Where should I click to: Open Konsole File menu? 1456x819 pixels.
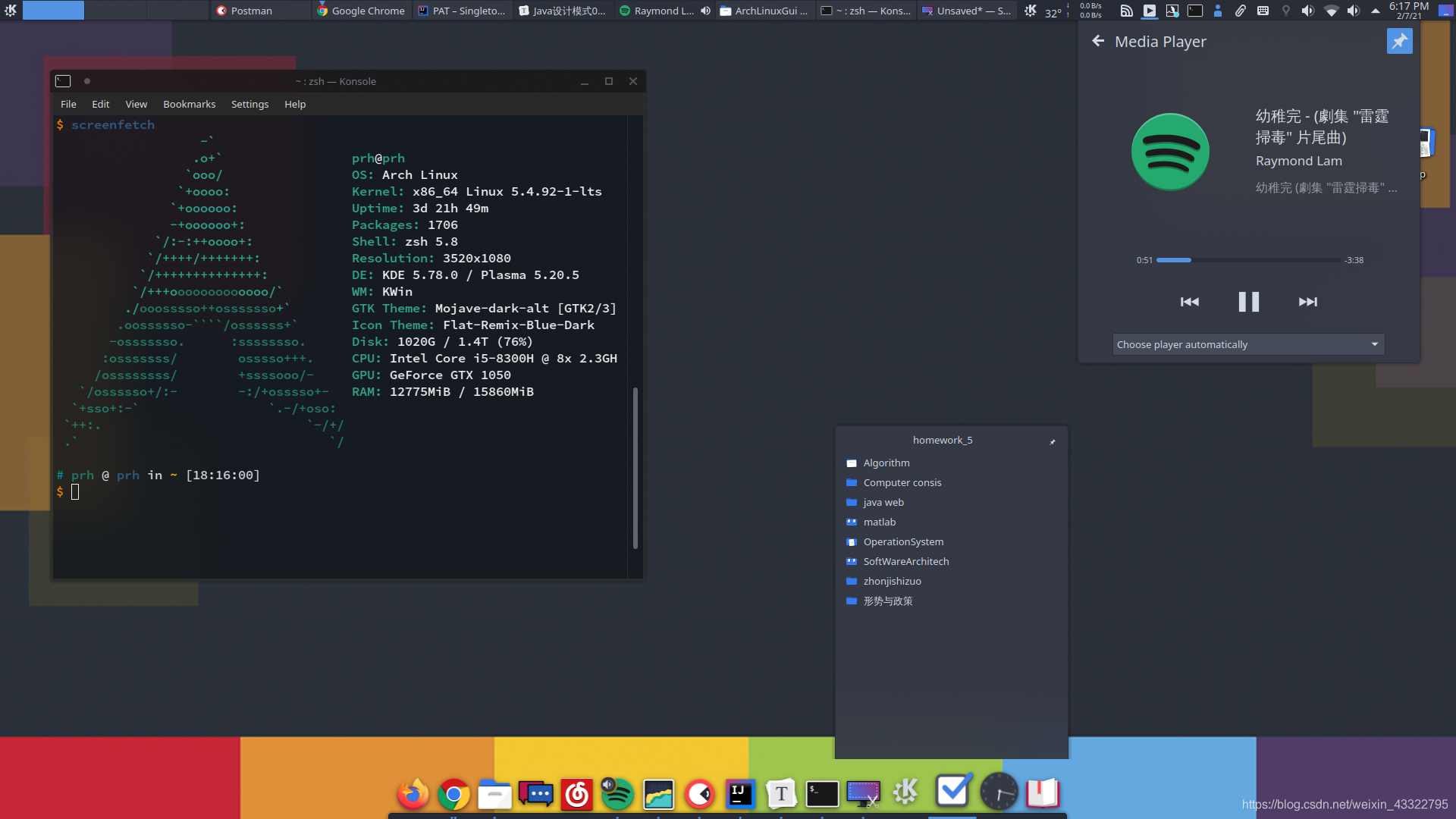68,104
